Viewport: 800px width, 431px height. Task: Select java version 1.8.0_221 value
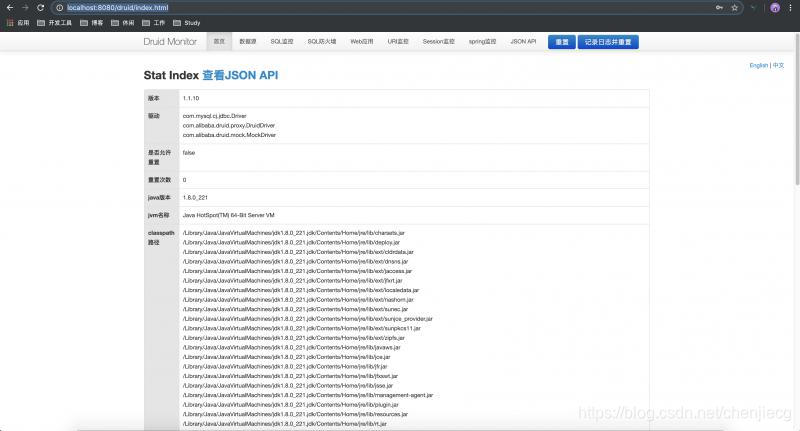(x=195, y=197)
